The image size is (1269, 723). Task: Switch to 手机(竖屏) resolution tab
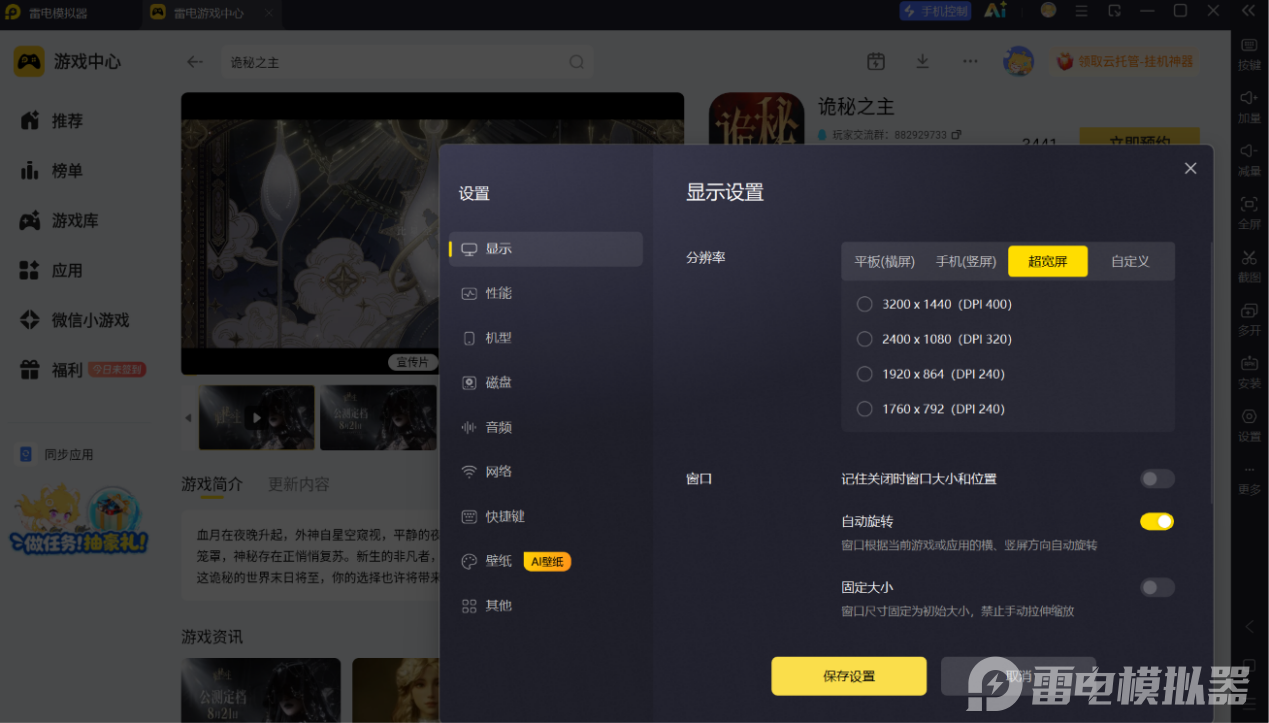click(x=966, y=261)
